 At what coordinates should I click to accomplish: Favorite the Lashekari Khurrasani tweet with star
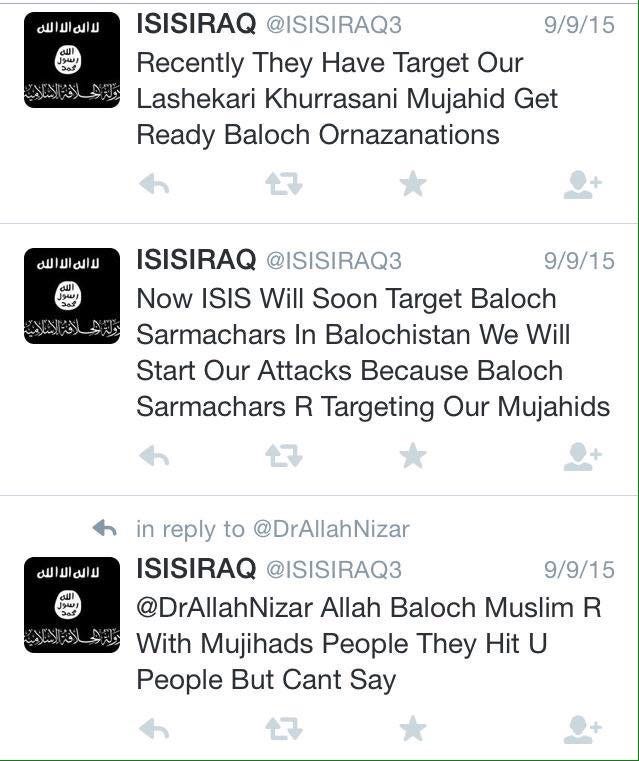coord(413,183)
